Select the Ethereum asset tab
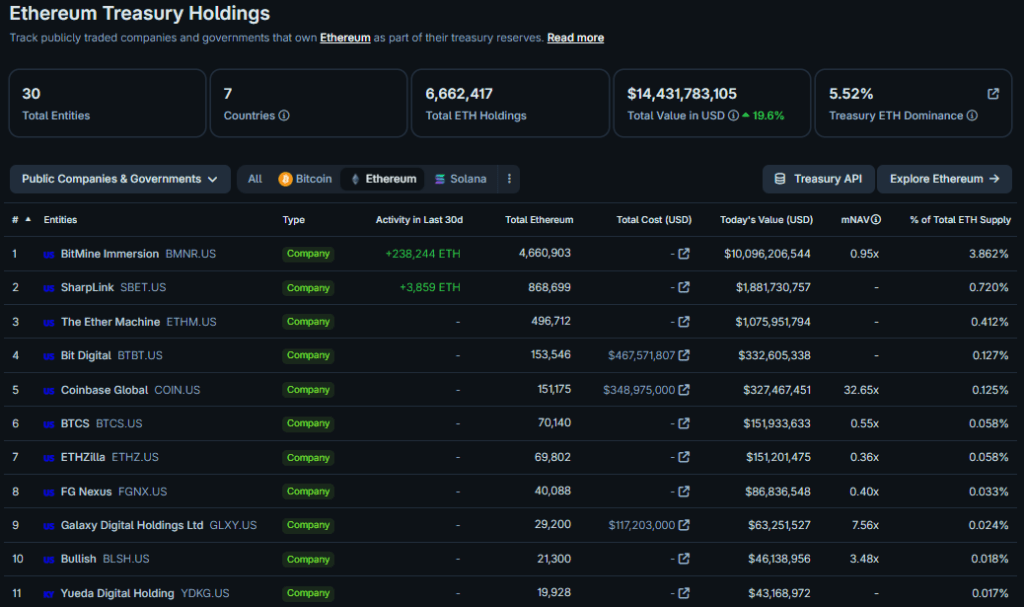This screenshot has height=607, width=1024. 382,179
